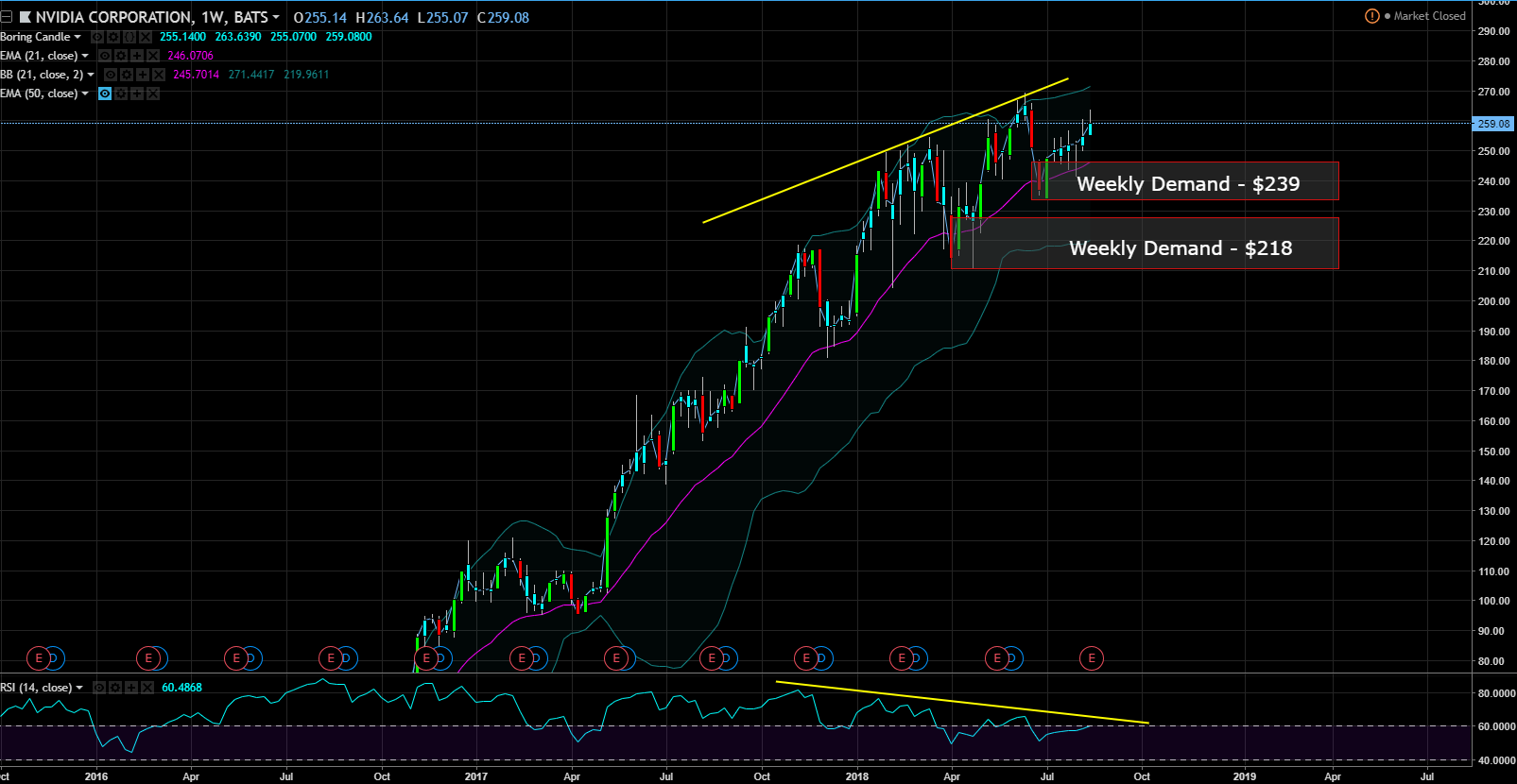
Task: Select the Weekly Demand - $239 zone
Action: pyautogui.click(x=1185, y=181)
